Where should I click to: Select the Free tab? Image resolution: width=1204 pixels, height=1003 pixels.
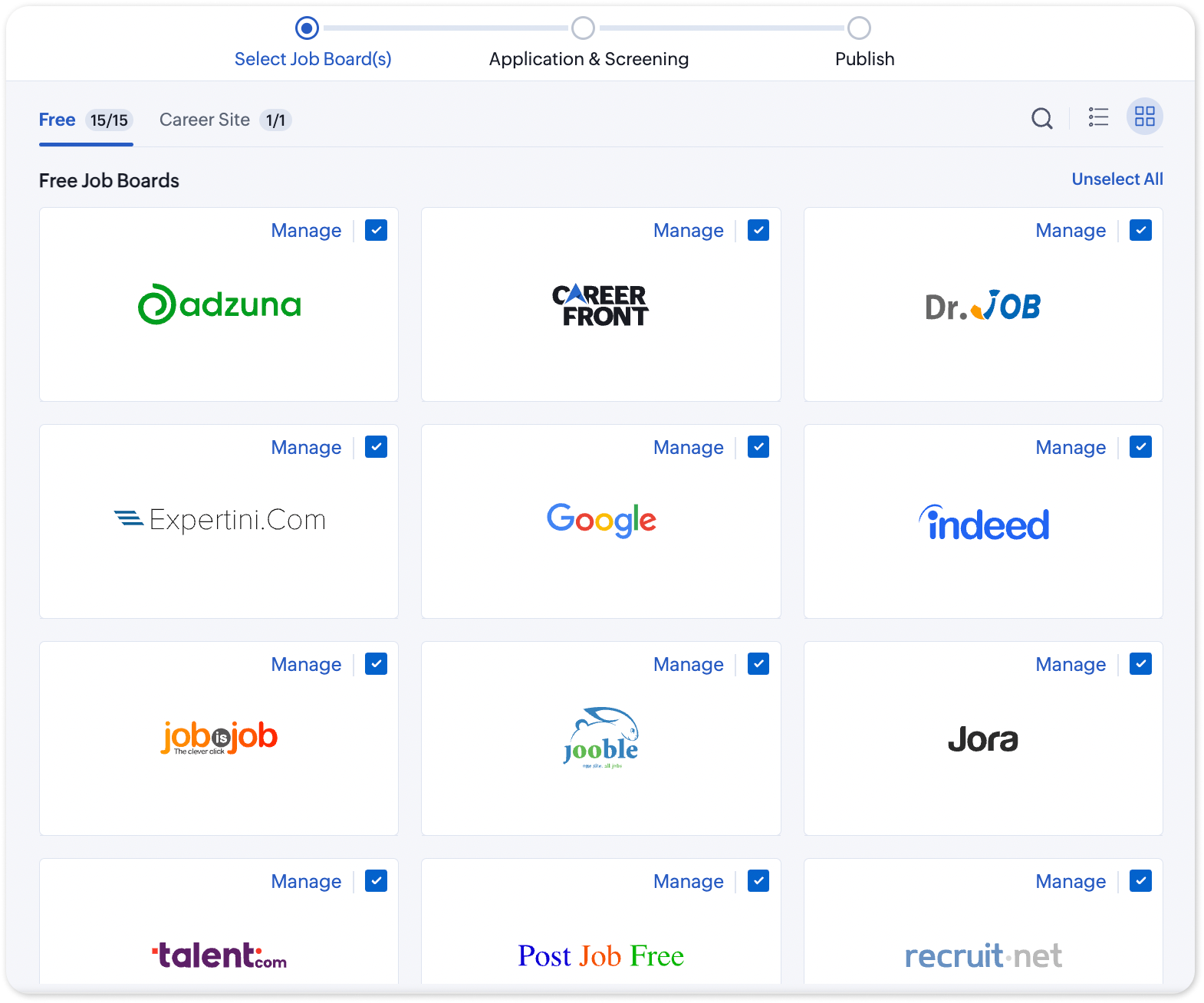pyautogui.click(x=86, y=120)
